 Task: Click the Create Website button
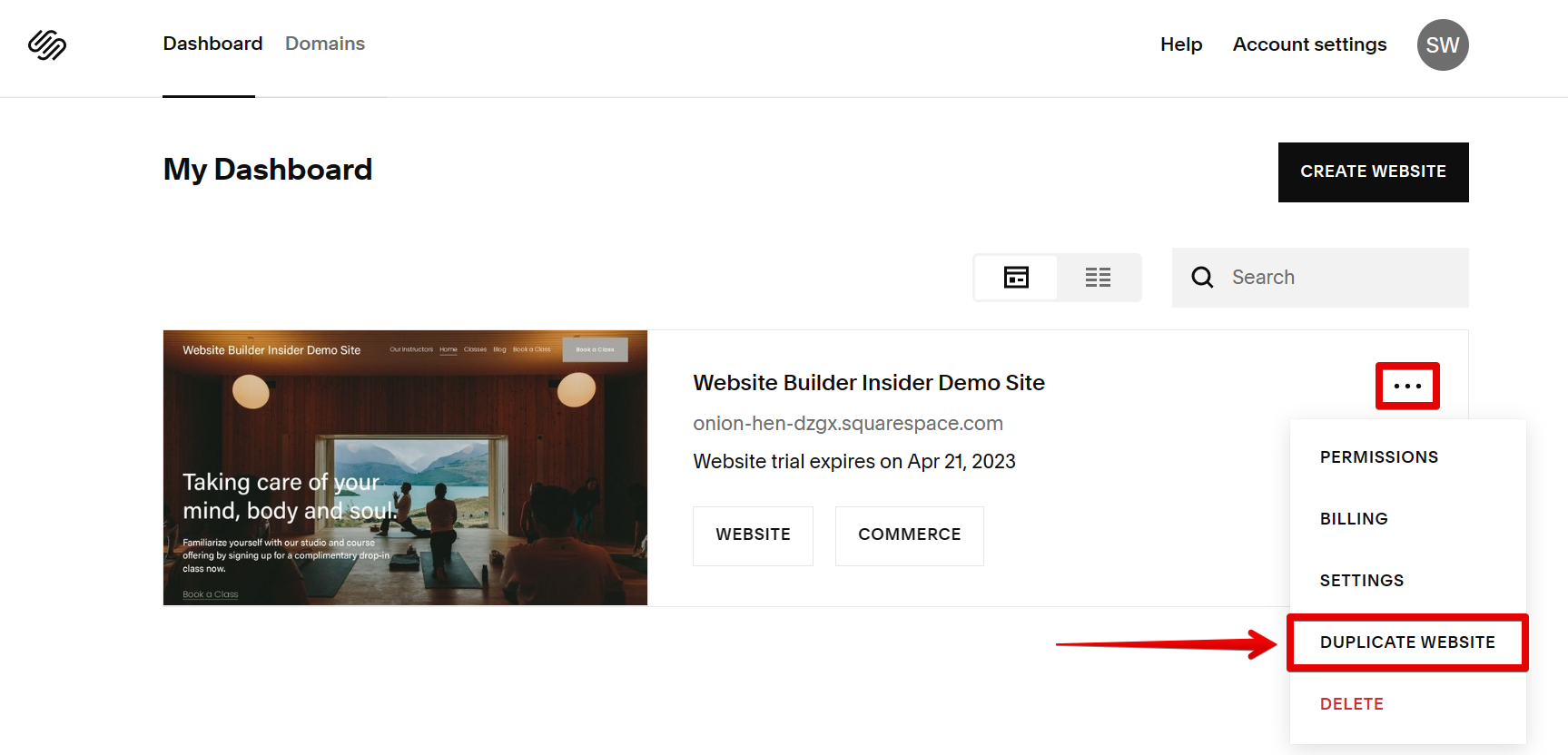[x=1374, y=172]
